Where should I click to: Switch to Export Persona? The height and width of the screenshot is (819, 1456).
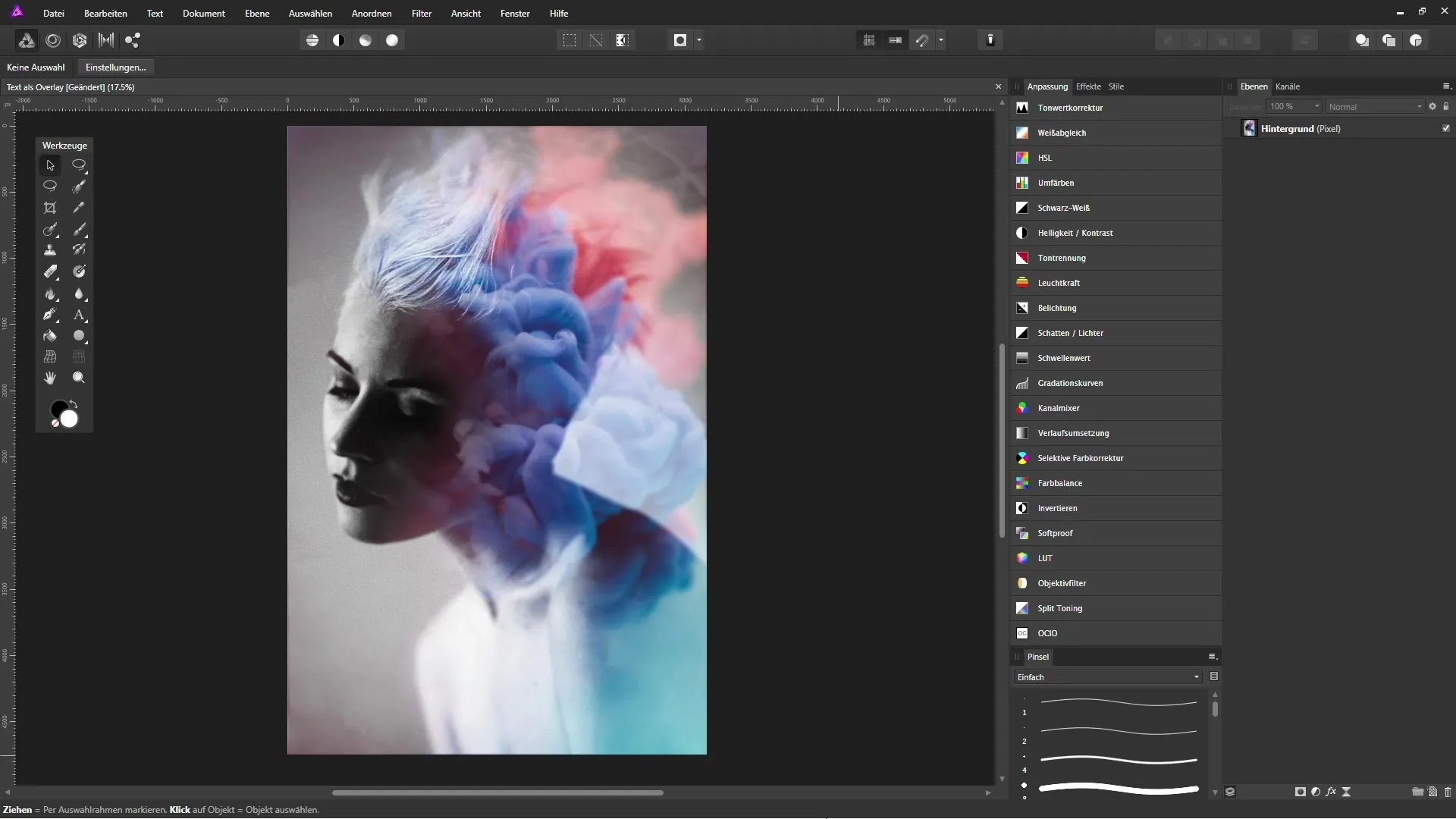[x=133, y=40]
